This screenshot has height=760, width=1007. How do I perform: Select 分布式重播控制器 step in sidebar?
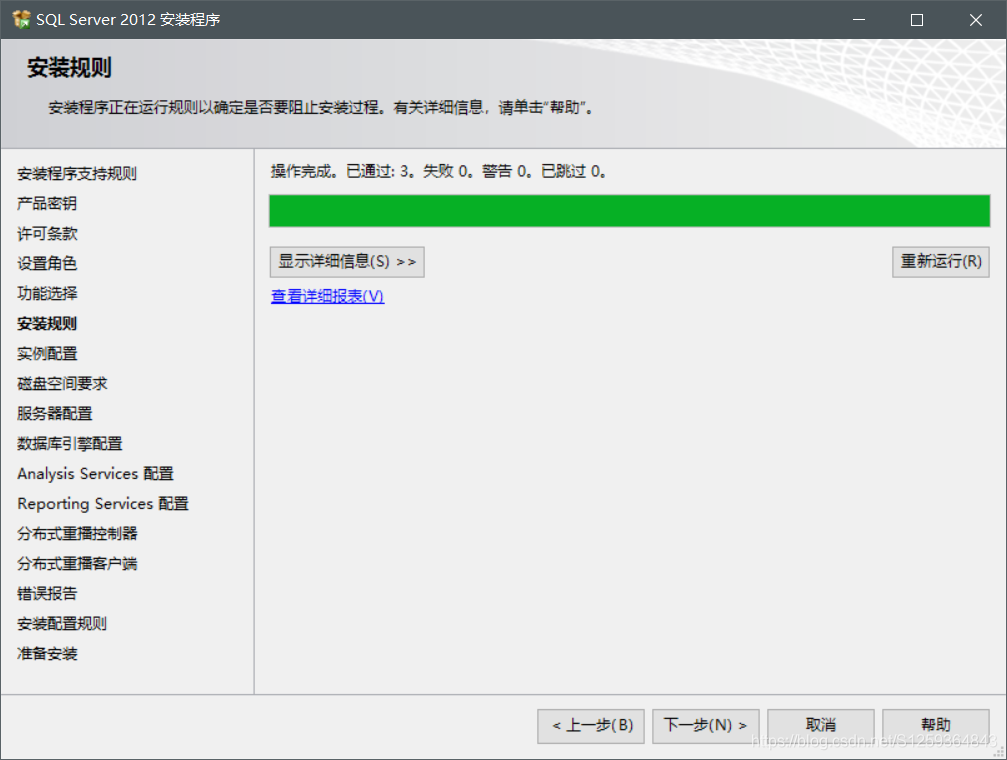pos(77,534)
